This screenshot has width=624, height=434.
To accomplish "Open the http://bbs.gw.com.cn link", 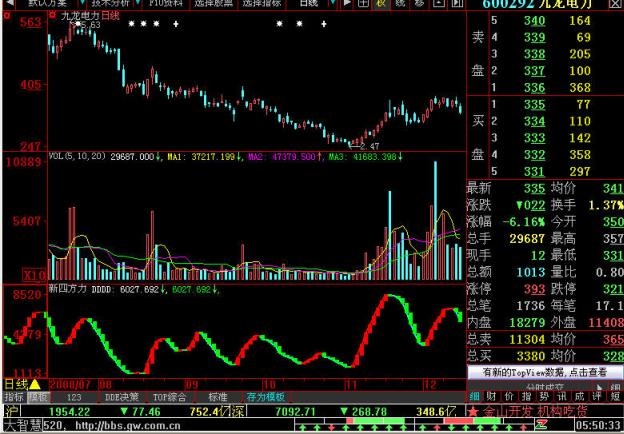I will pyautogui.click(x=128, y=426).
